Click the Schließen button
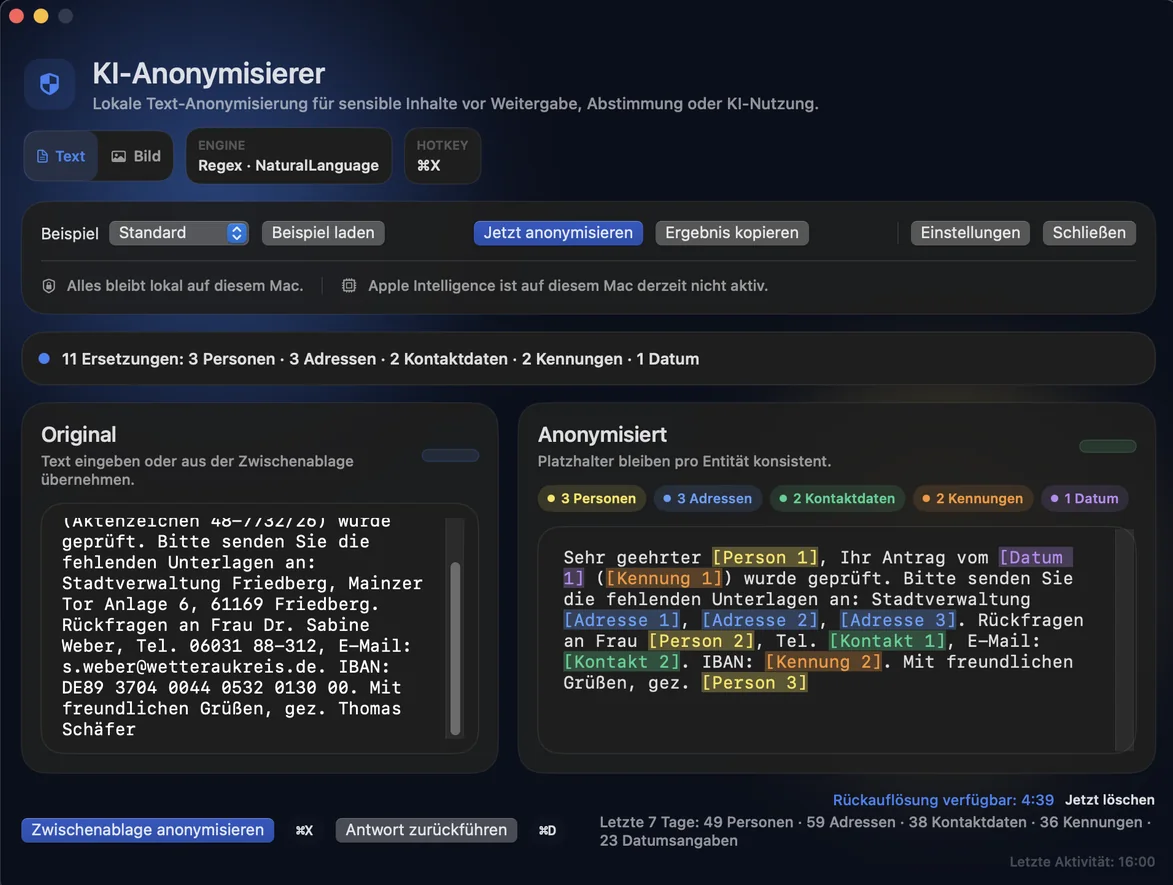Screen dimensions: 1173x885 point(1088,233)
